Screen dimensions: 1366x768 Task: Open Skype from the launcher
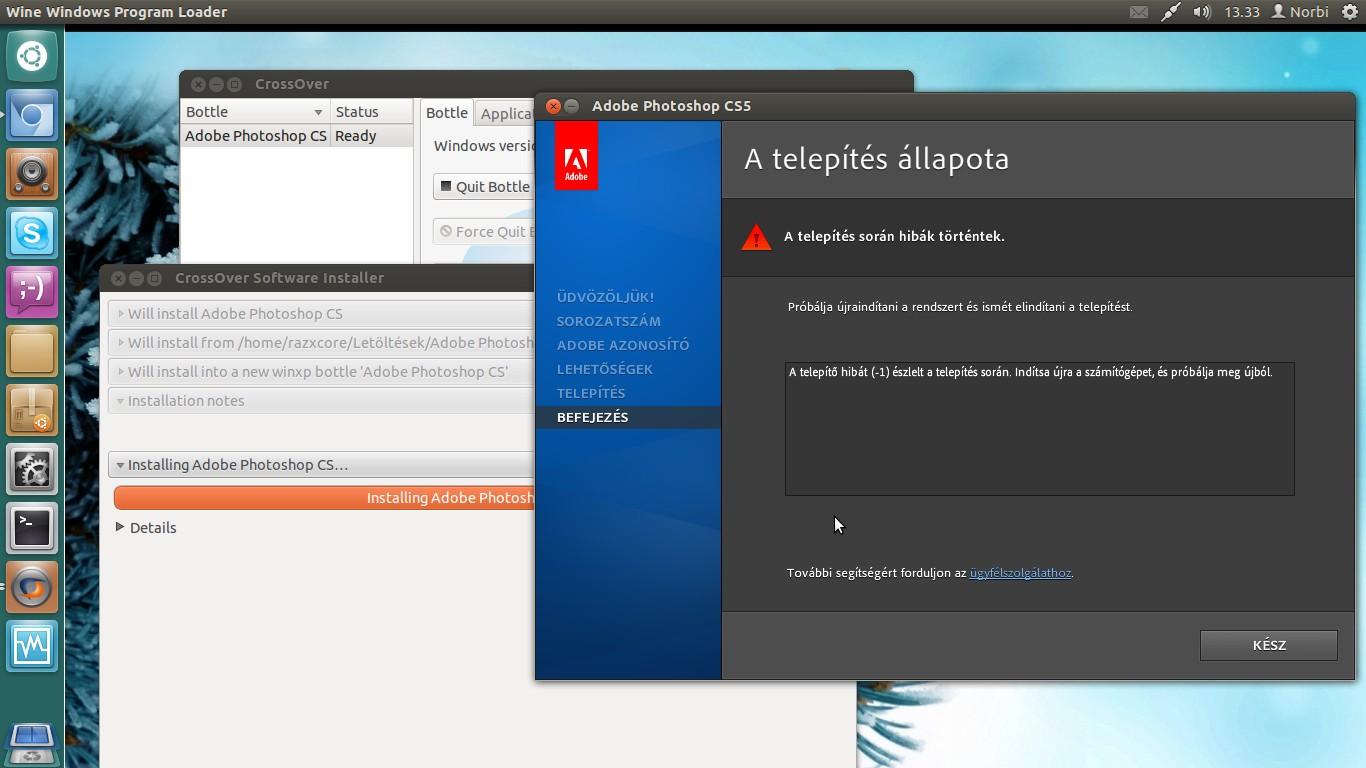coord(32,233)
